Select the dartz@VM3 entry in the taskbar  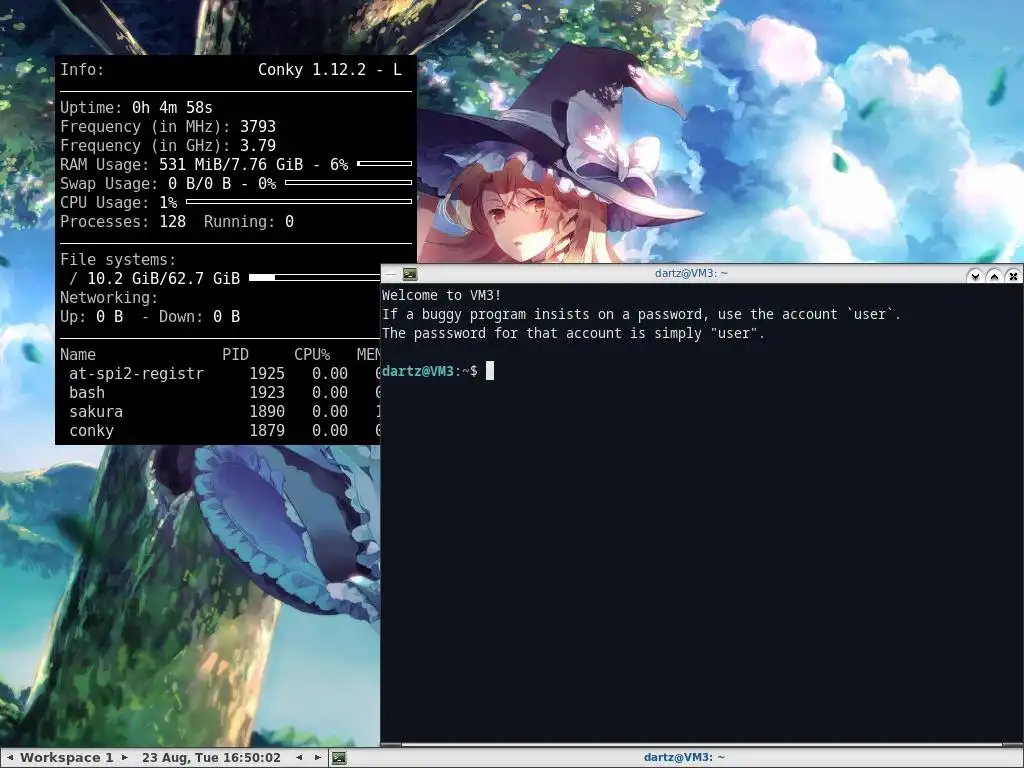pyautogui.click(x=684, y=758)
